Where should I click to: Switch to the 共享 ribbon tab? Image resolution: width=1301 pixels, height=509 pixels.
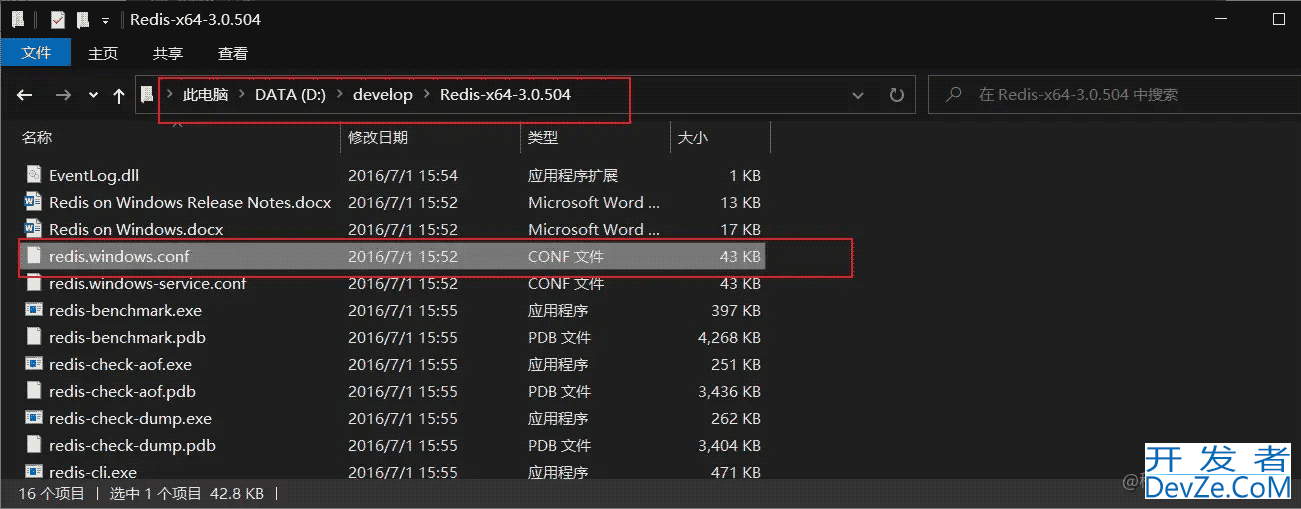168,53
